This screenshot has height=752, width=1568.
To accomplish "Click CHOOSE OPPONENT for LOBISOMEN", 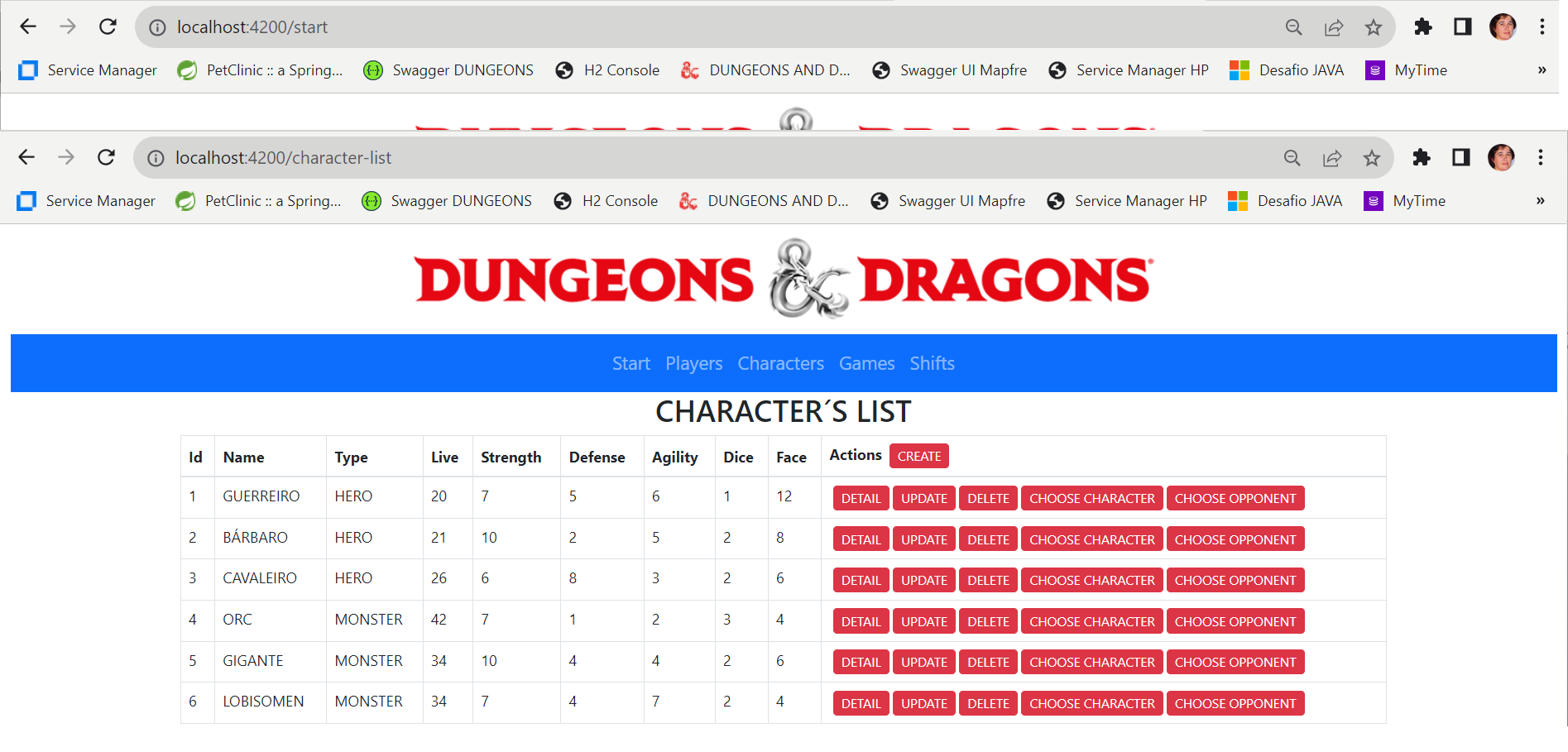I will click(1235, 703).
